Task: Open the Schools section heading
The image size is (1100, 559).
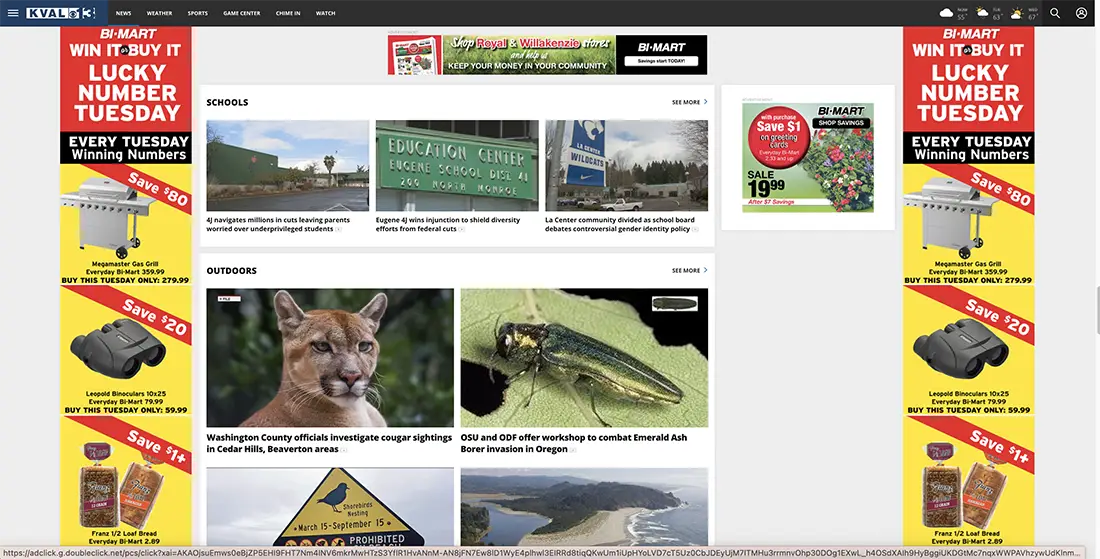Action: (227, 102)
